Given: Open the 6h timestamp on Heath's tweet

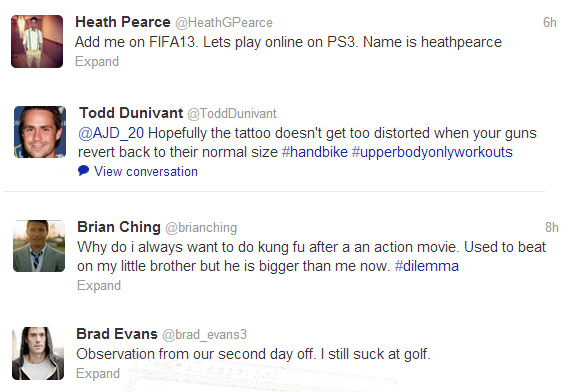Looking at the screenshot, I should pyautogui.click(x=550, y=23).
